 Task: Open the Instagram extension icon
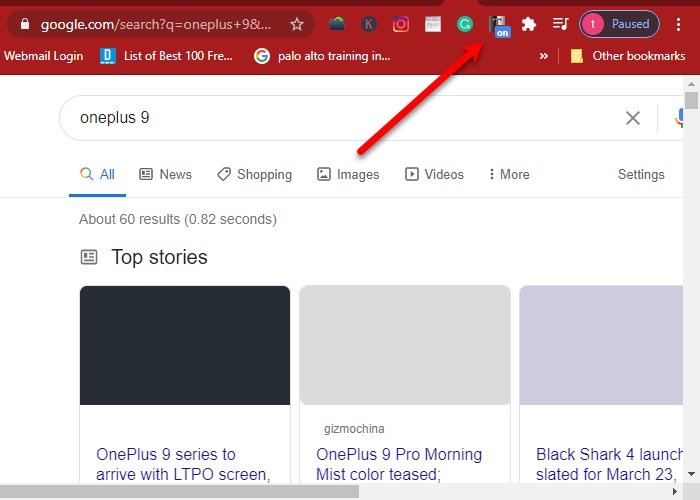400,24
